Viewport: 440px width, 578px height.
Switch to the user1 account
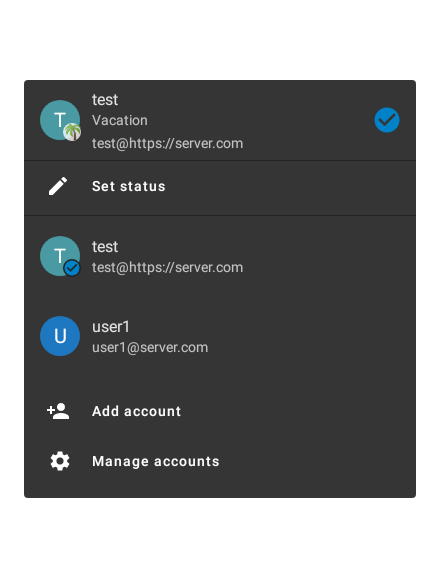point(220,336)
